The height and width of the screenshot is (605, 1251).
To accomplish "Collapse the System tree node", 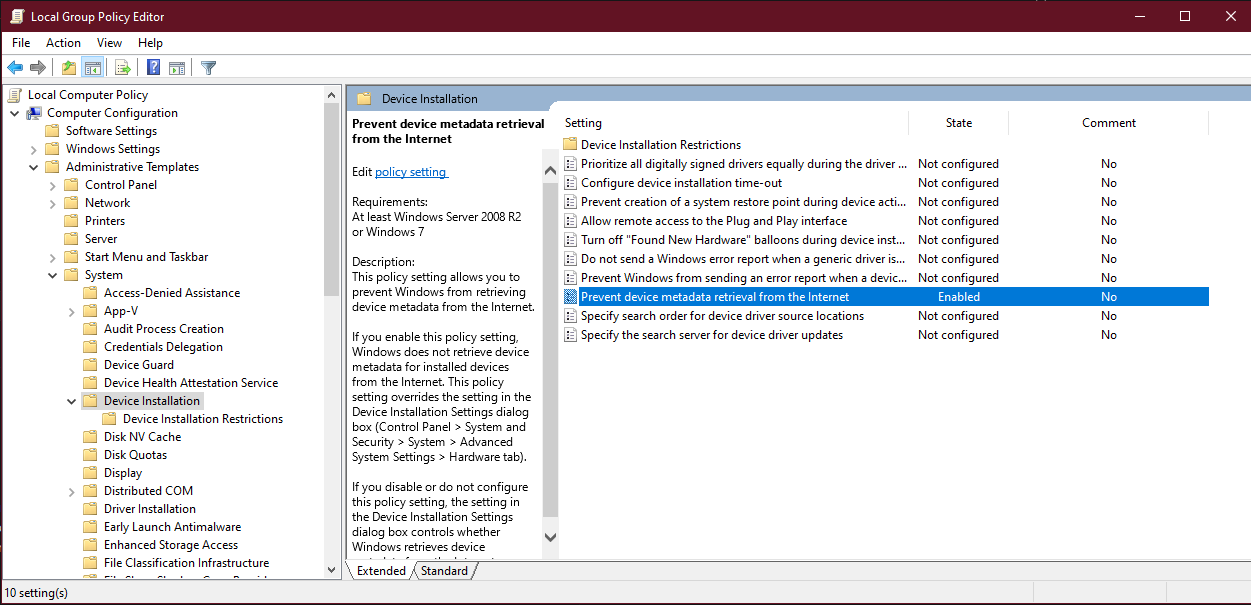I will point(52,275).
